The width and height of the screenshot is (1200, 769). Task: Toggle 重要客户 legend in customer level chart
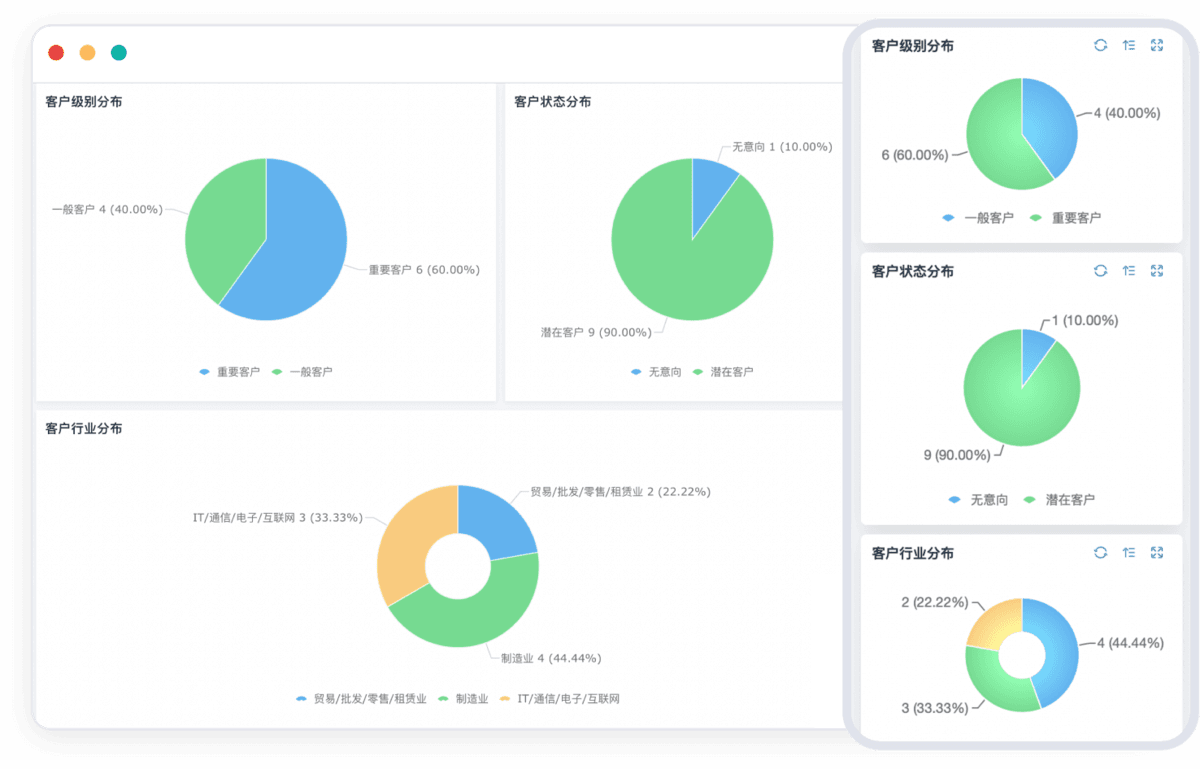(x=232, y=371)
